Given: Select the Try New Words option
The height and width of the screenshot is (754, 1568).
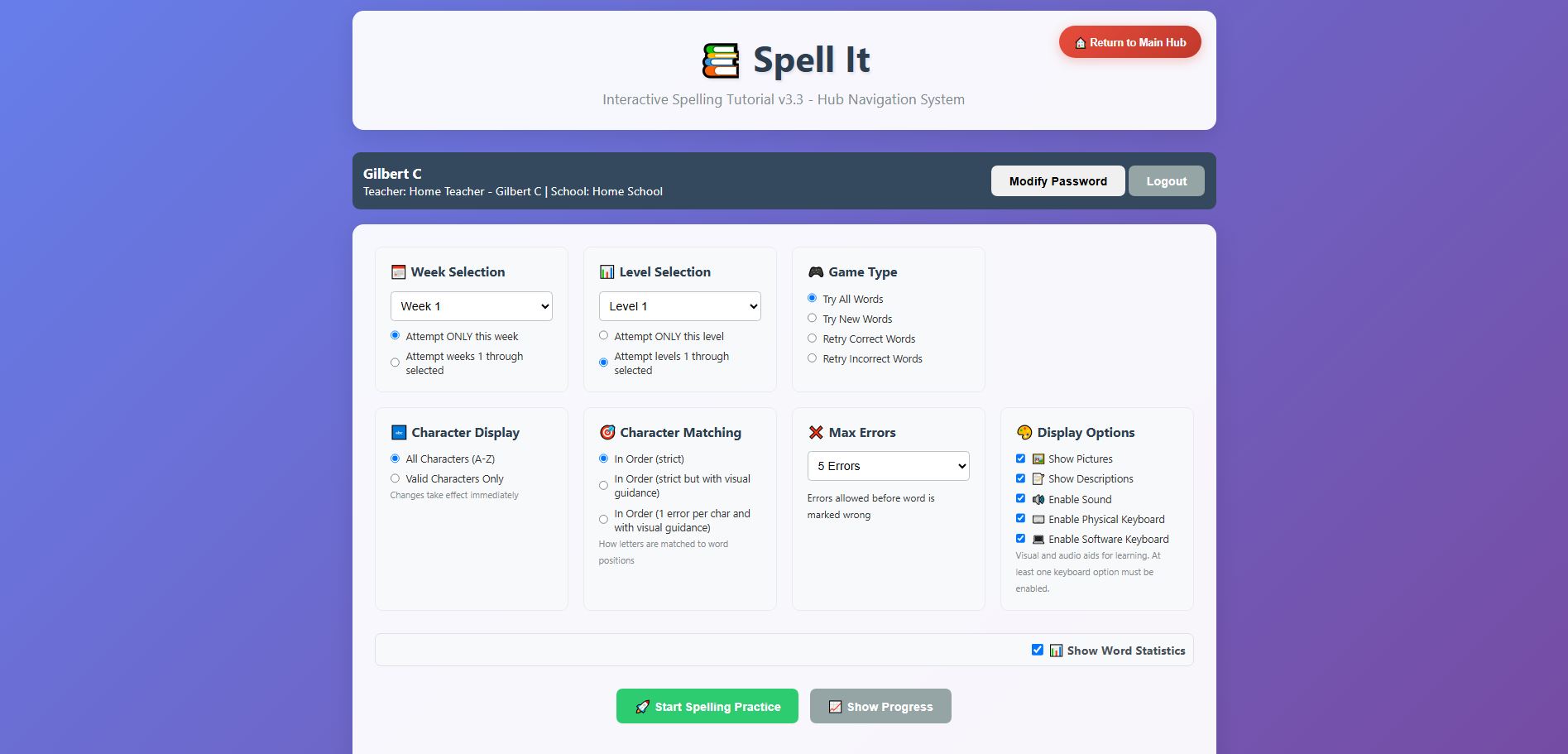Looking at the screenshot, I should [x=812, y=319].
